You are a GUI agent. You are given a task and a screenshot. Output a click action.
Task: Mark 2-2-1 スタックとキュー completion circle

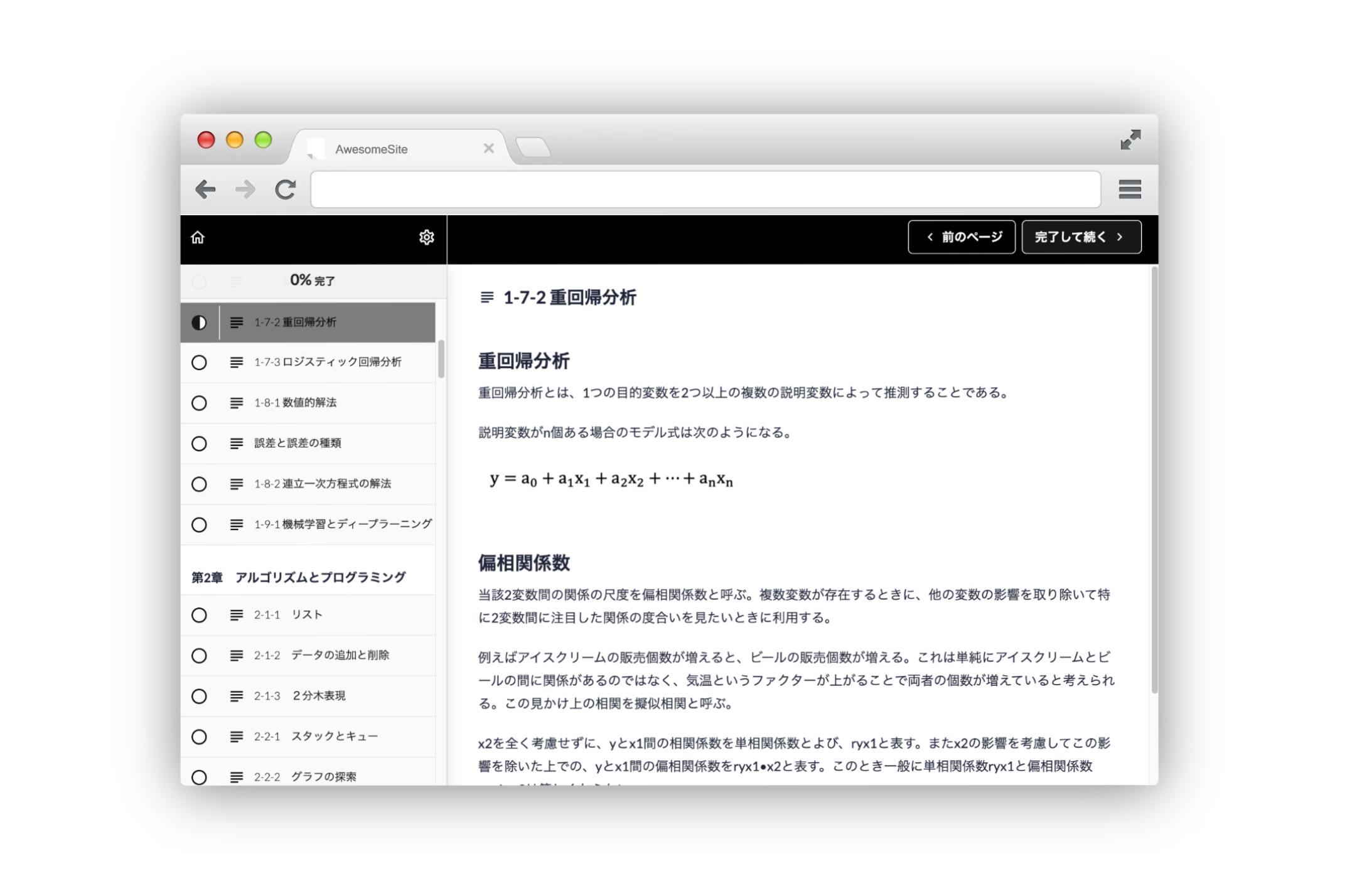pos(199,737)
